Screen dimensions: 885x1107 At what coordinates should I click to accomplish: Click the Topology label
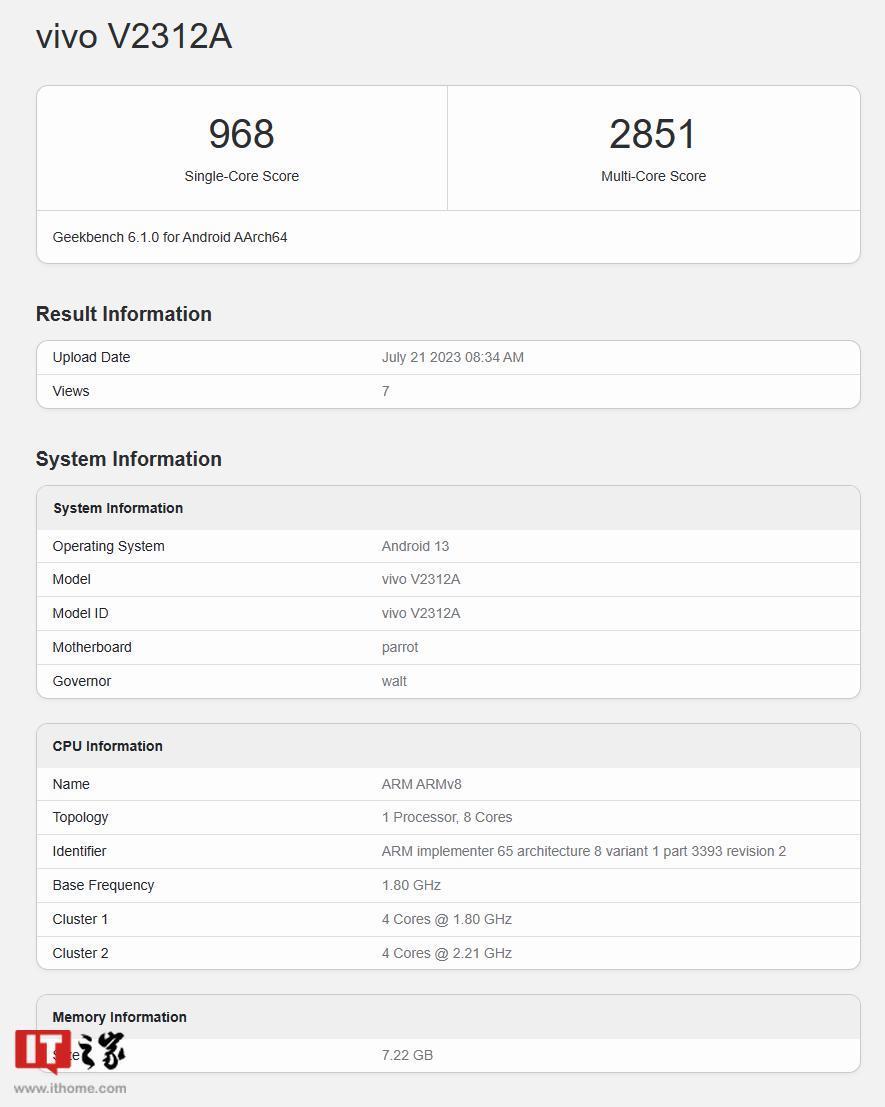tap(80, 818)
